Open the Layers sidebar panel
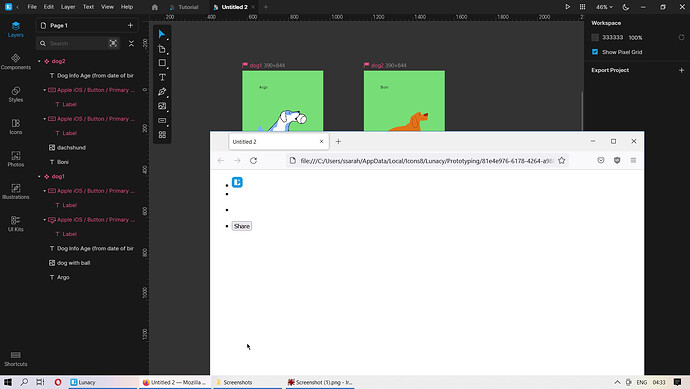 [x=15, y=29]
